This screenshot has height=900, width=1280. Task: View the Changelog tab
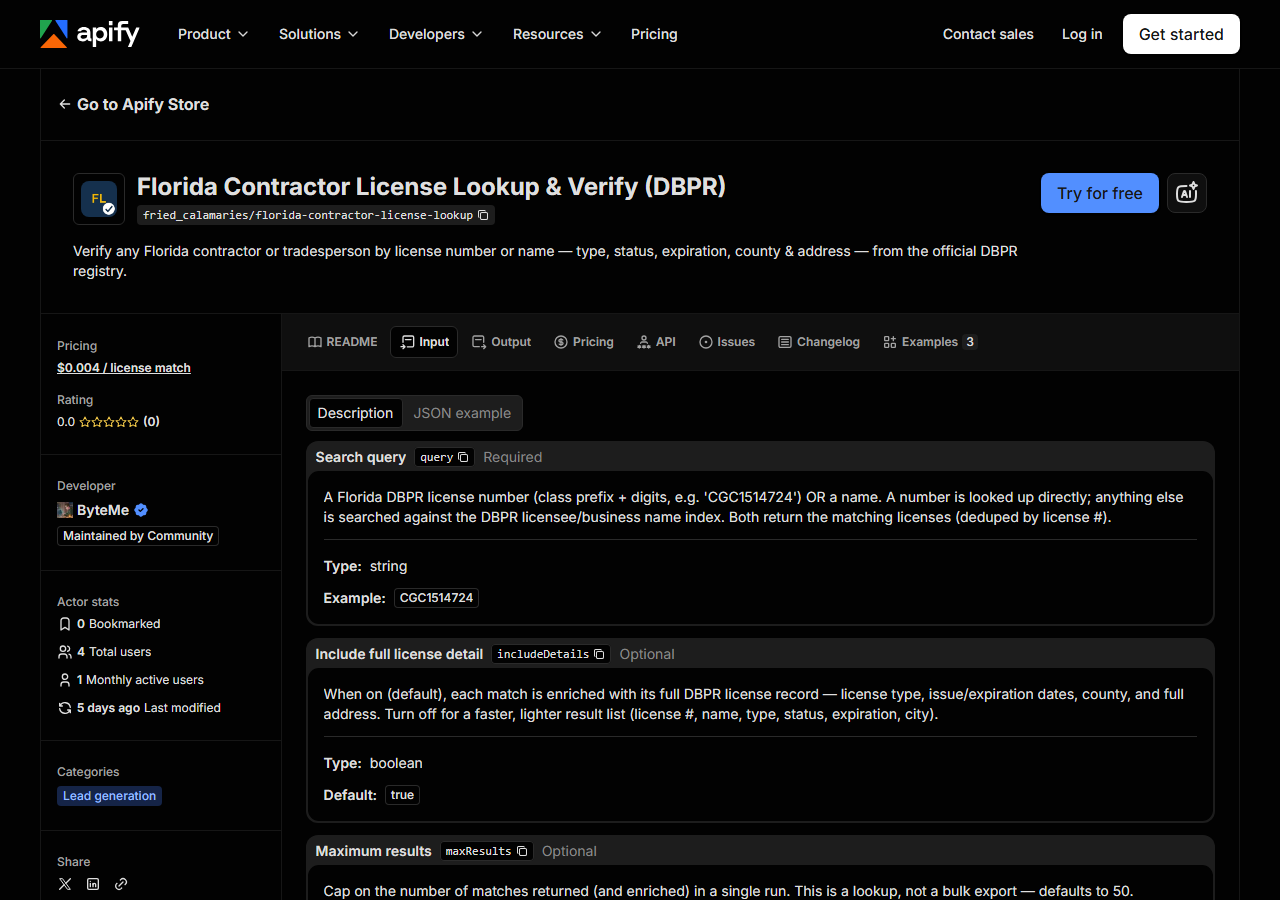tap(819, 342)
